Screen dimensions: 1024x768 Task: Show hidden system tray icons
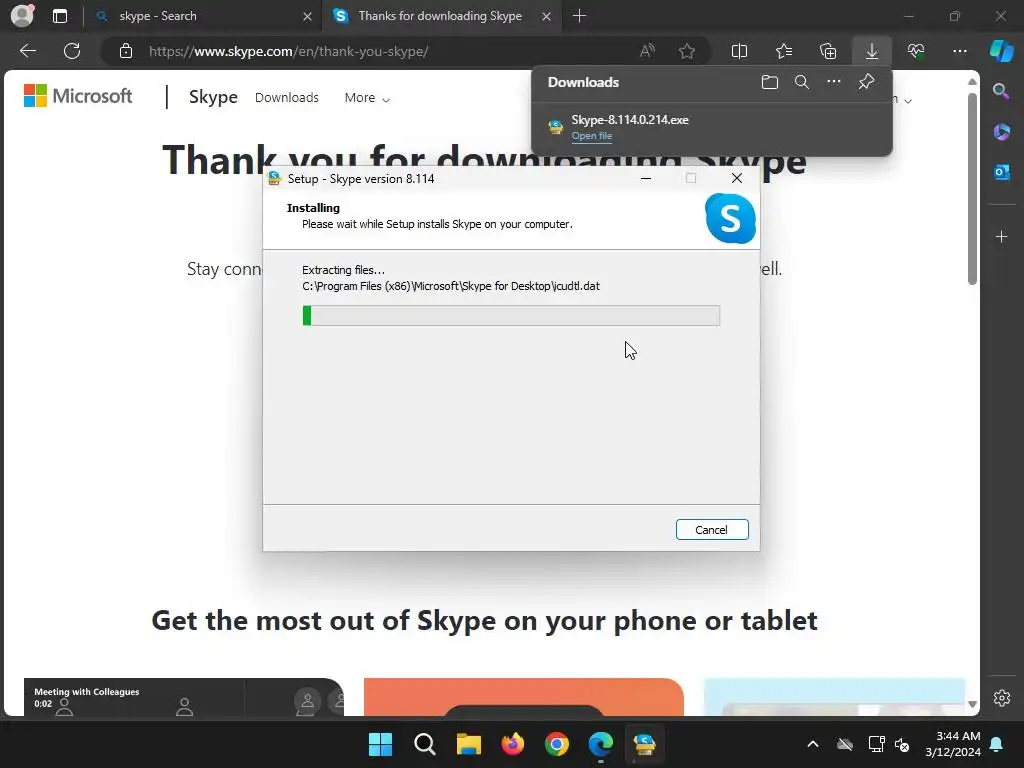pyautogui.click(x=813, y=744)
